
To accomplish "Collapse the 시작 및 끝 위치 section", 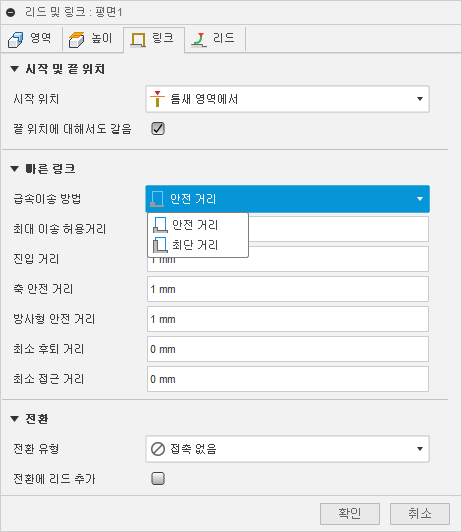I will 14,69.
